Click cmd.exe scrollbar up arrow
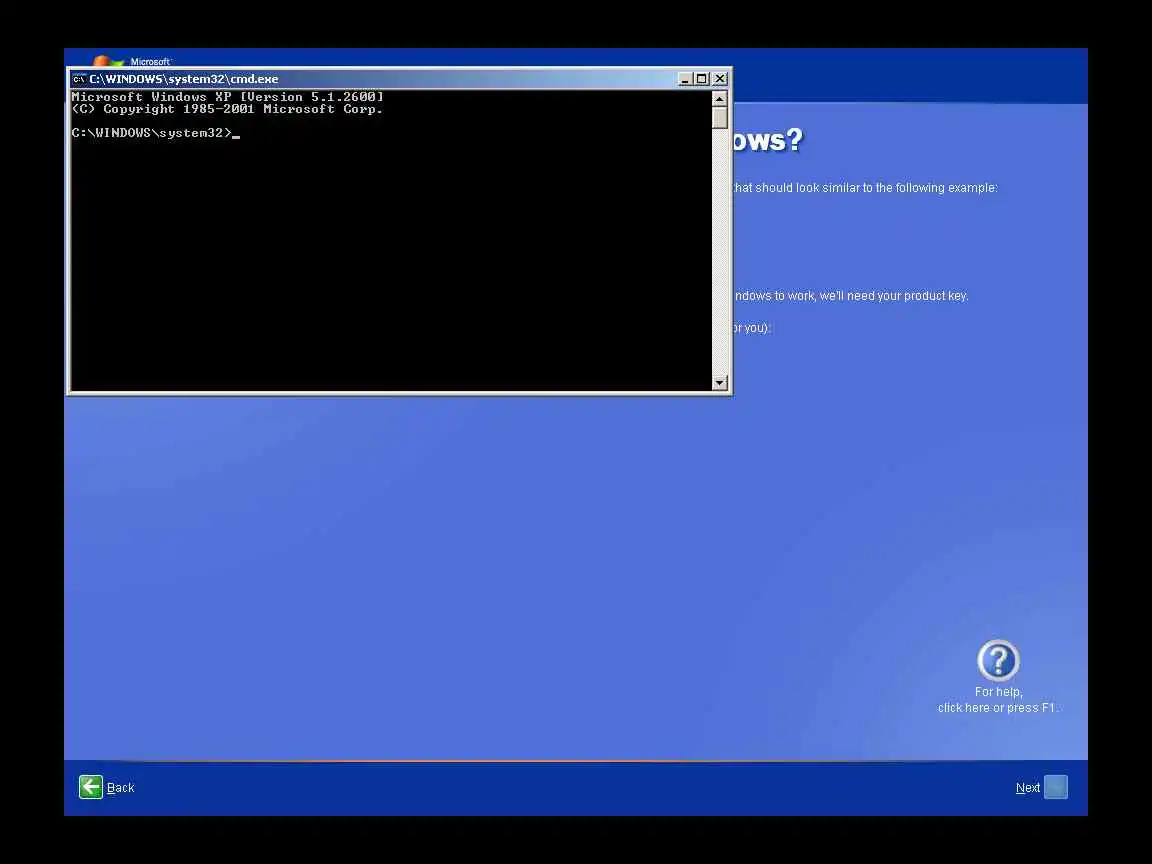 pyautogui.click(x=720, y=98)
